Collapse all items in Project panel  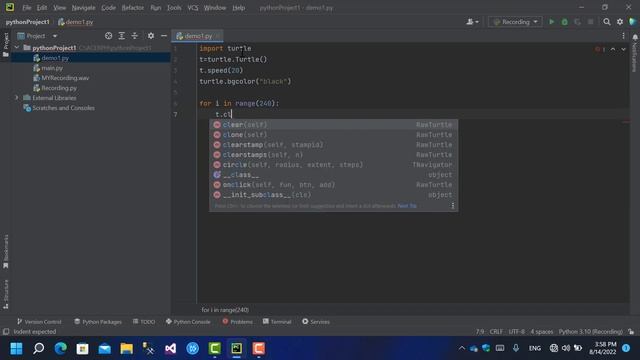click(x=135, y=36)
